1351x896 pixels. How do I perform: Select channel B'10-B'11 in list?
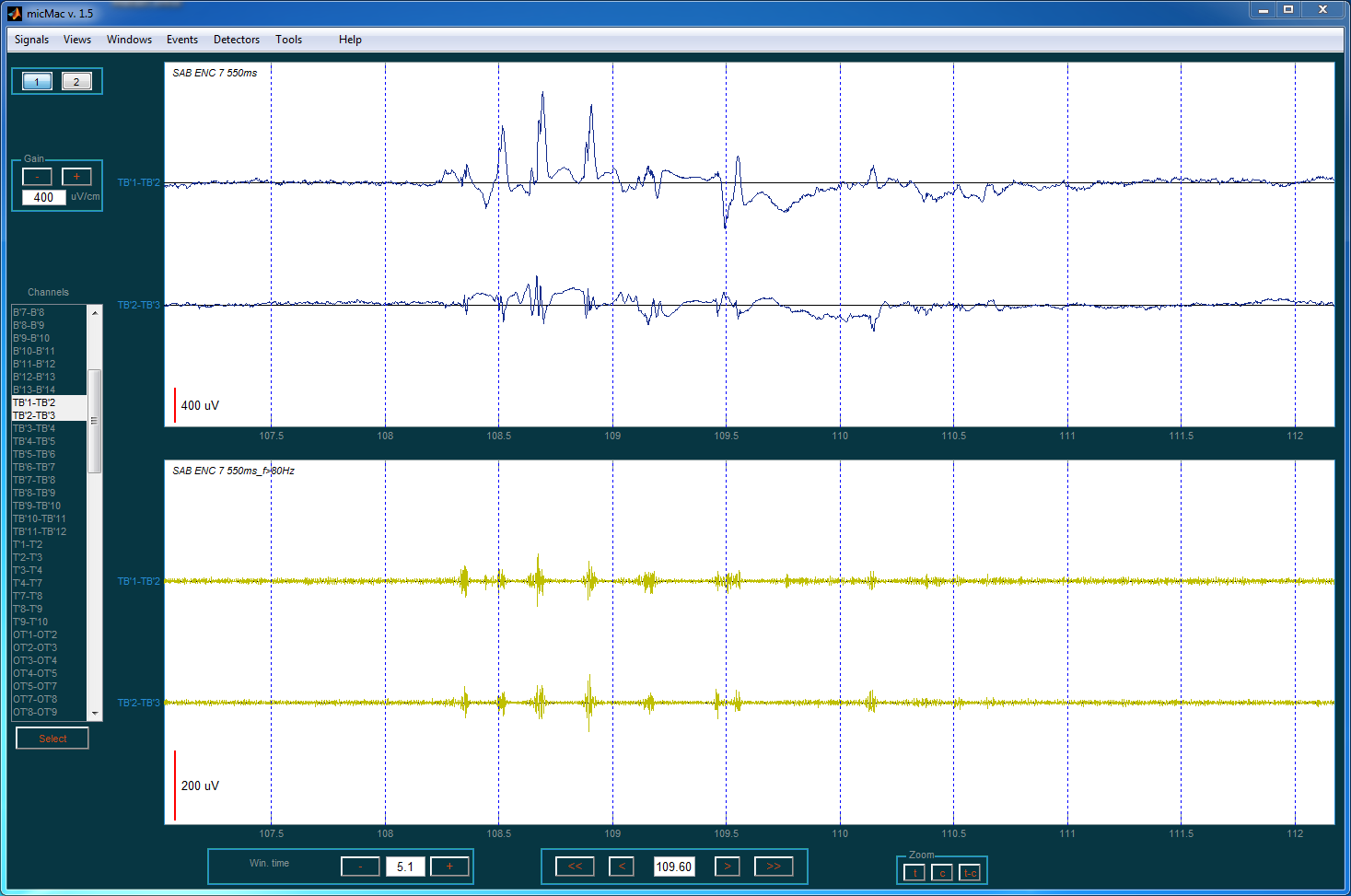pyautogui.click(x=49, y=351)
